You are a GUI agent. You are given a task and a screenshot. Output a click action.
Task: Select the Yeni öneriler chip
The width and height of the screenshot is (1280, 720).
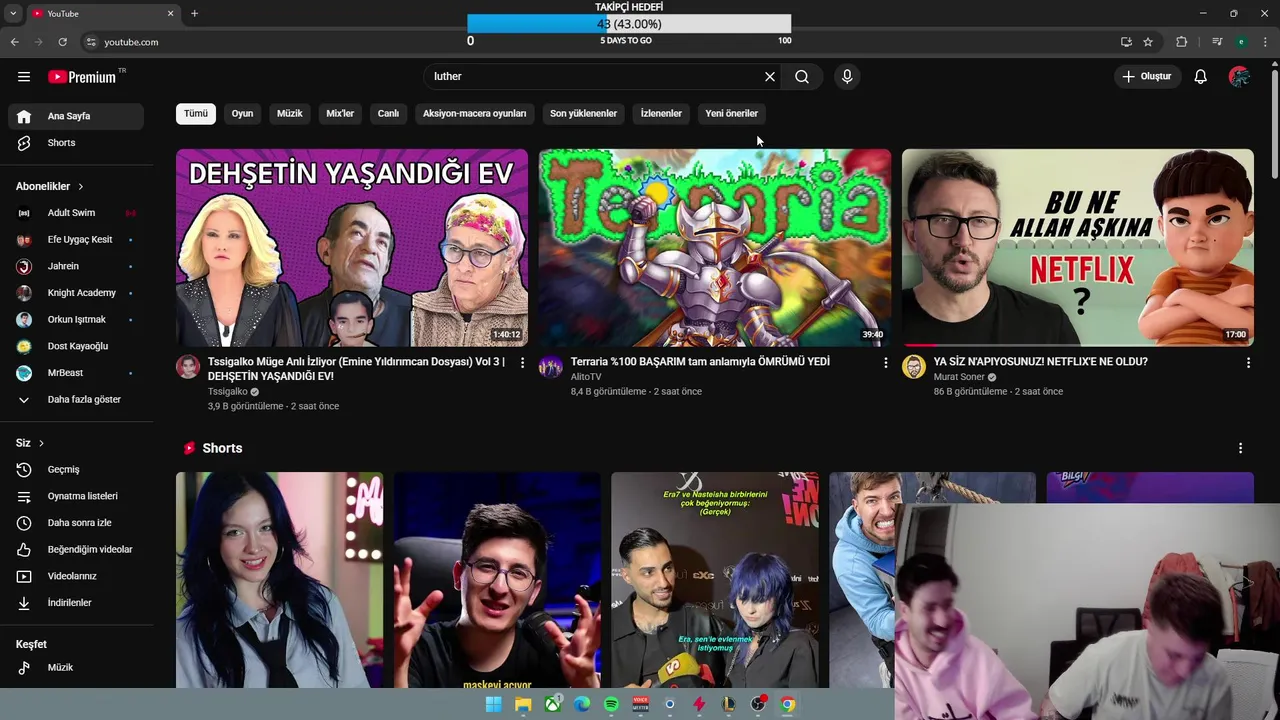(732, 114)
